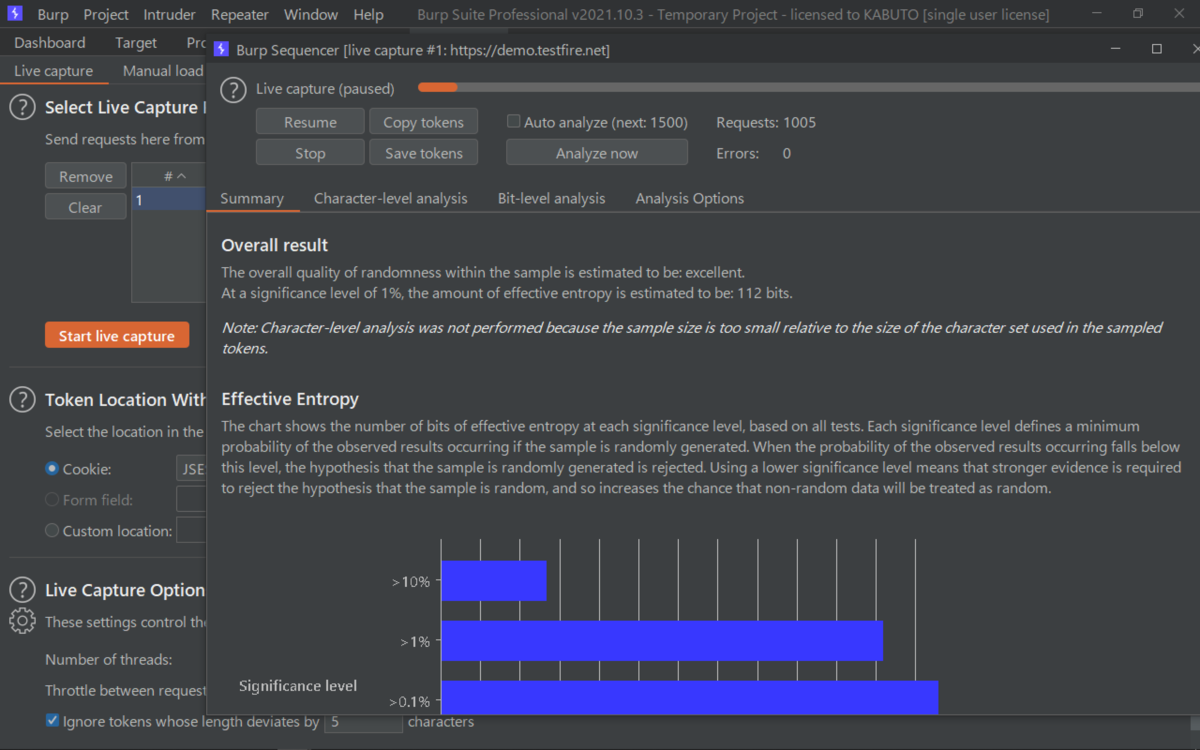Click Start live capture button
The height and width of the screenshot is (750, 1200).
117,336
